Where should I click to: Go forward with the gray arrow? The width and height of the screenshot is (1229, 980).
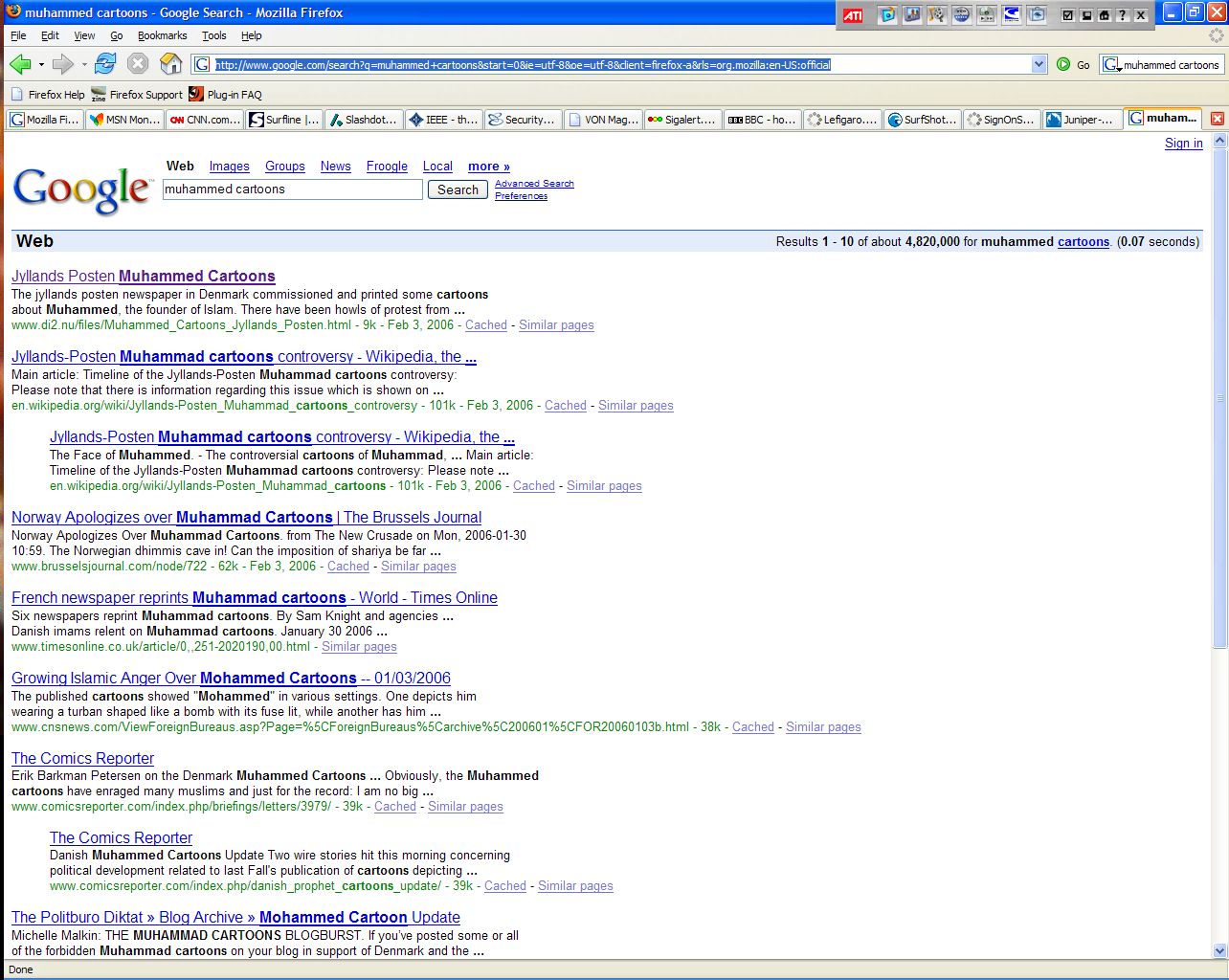(62, 64)
